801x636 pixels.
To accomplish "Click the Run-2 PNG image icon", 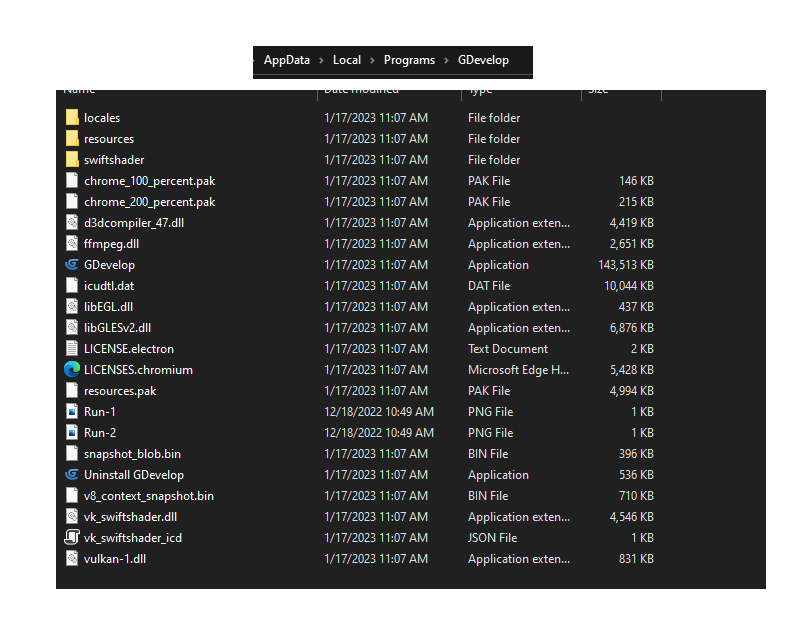I will 72,432.
